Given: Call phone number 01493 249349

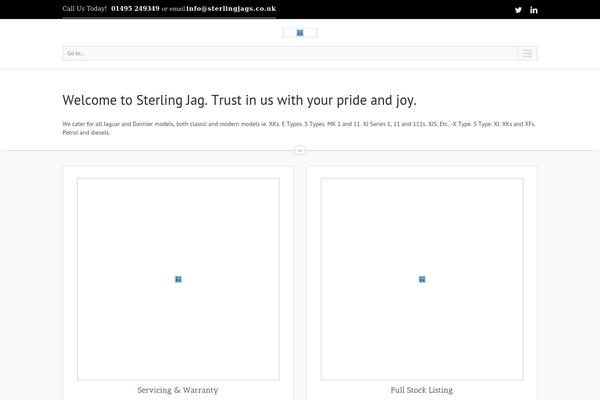Looking at the screenshot, I should point(135,8).
